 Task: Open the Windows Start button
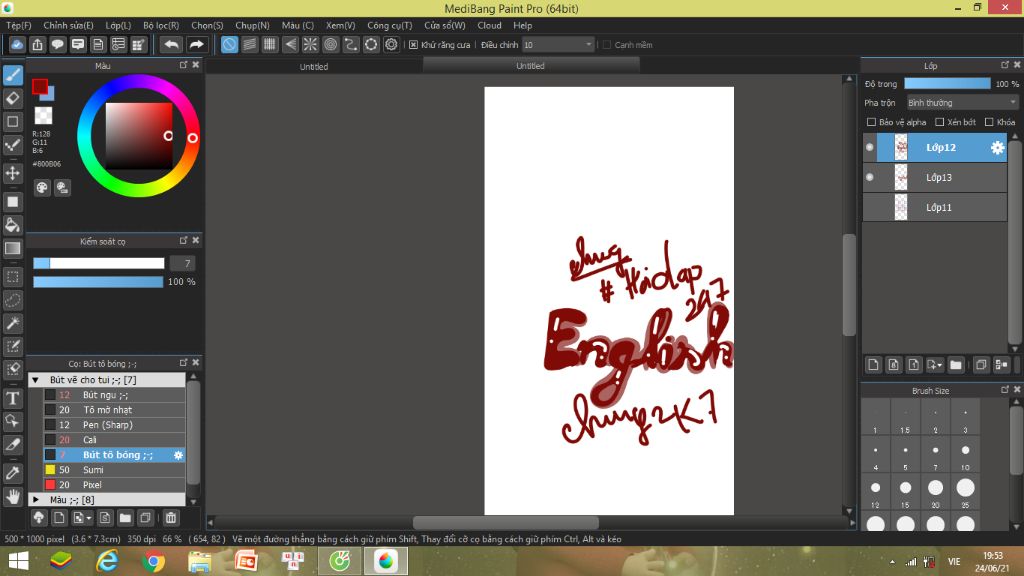[x=18, y=561]
